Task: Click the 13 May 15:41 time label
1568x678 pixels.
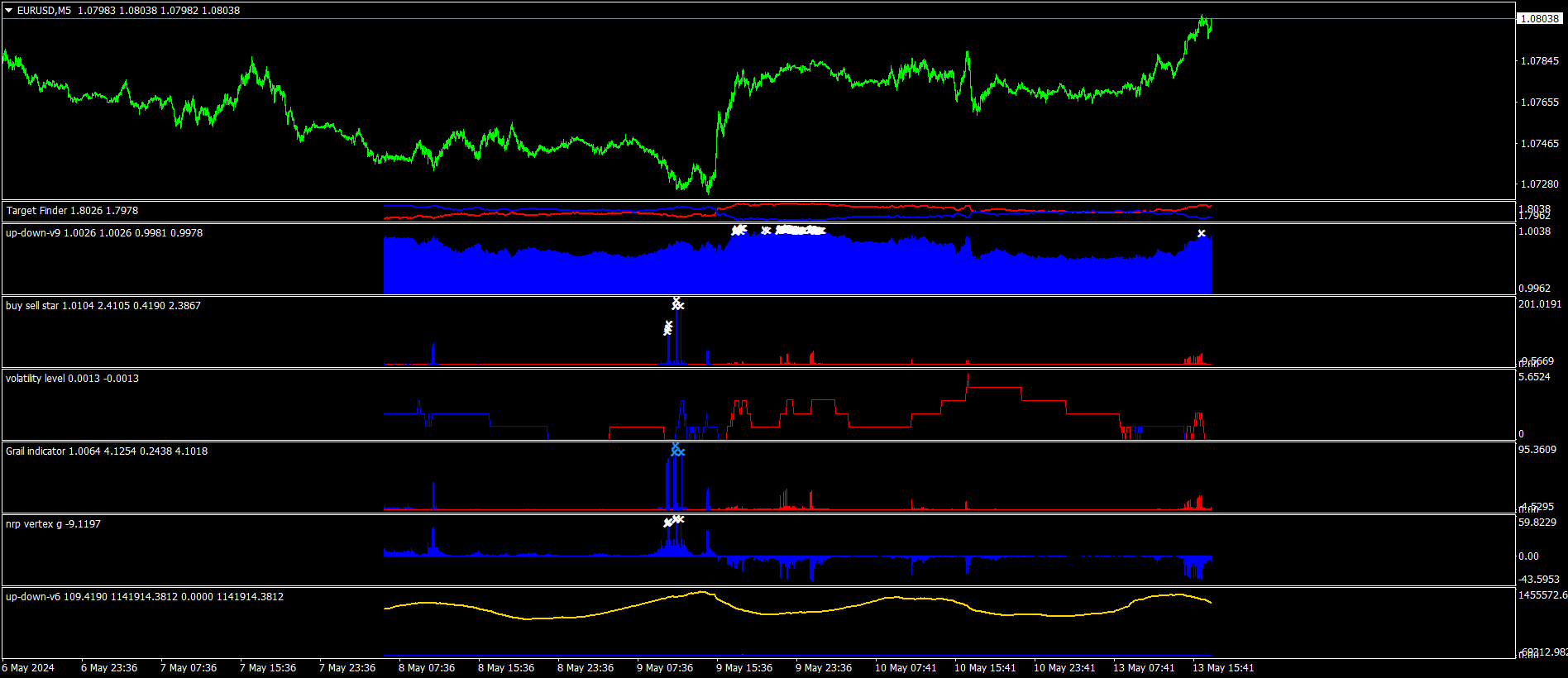Action: point(1223,668)
